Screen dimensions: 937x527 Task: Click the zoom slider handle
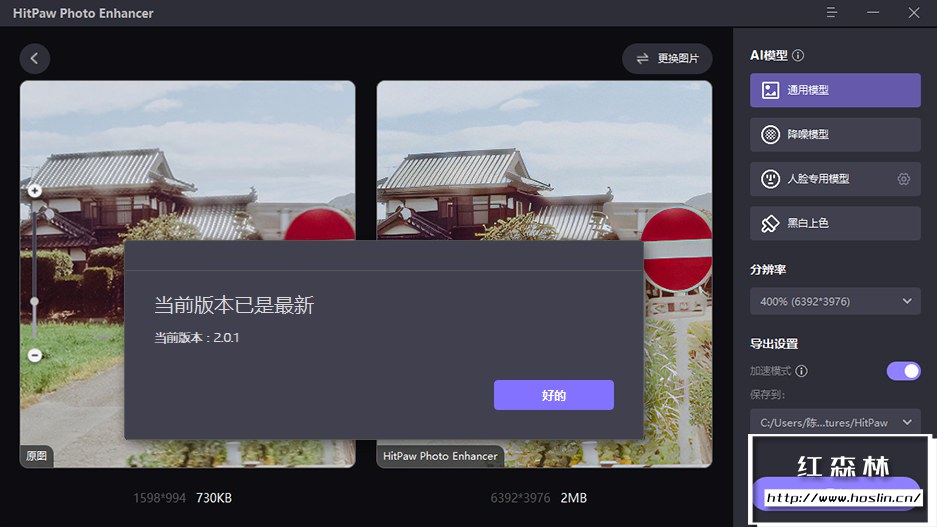(x=35, y=301)
